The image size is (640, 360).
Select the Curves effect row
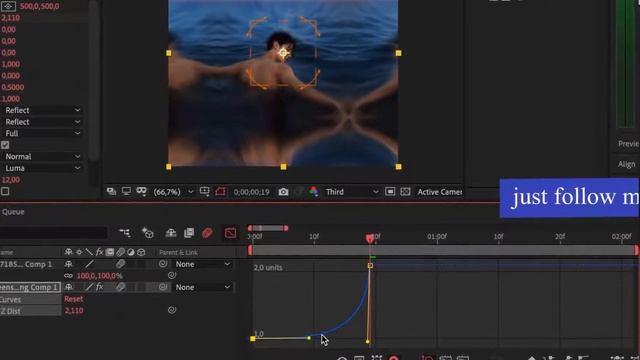pos(31,299)
